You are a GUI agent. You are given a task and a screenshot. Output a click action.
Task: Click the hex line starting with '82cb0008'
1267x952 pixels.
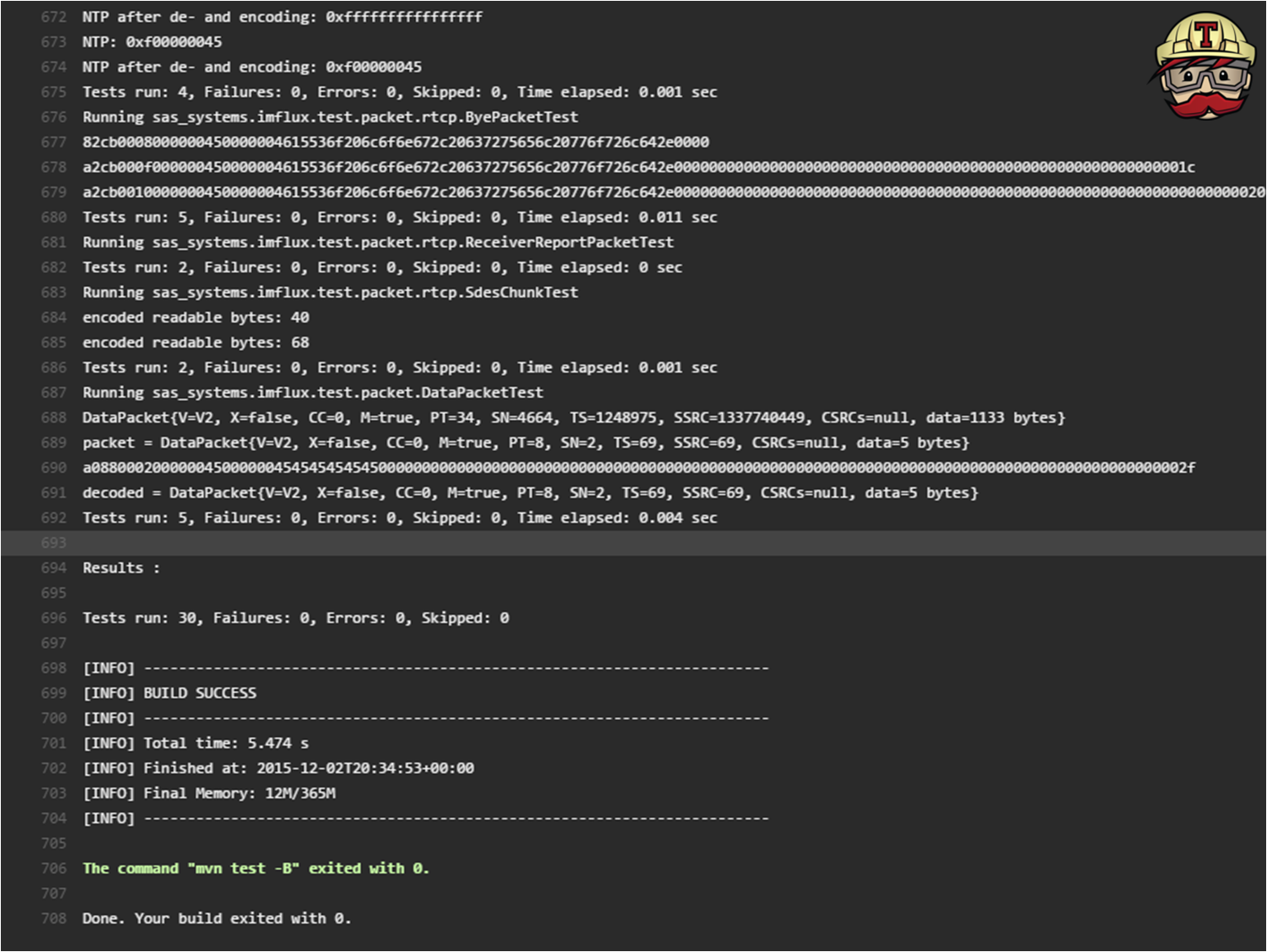396,143
